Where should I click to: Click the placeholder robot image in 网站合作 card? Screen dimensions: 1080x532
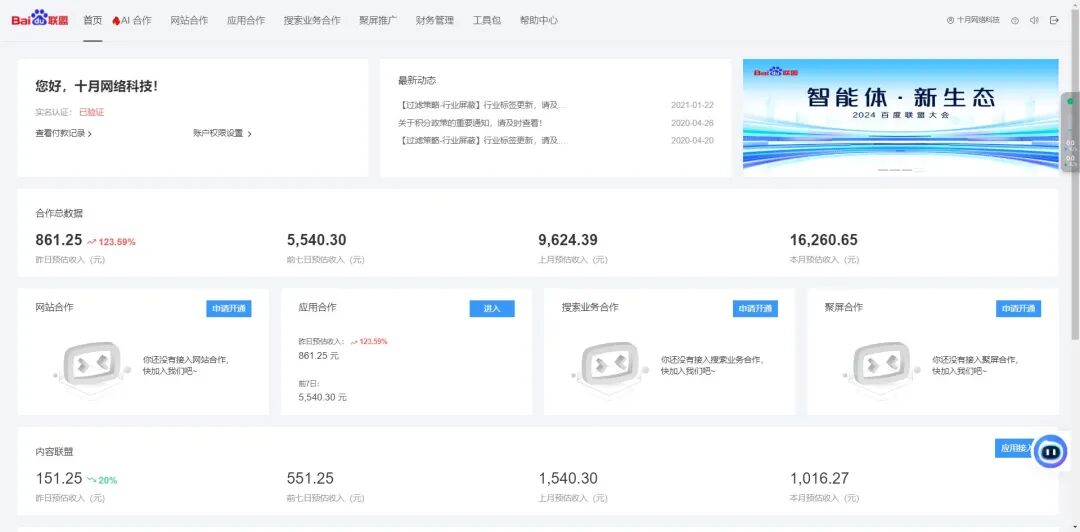(90, 364)
